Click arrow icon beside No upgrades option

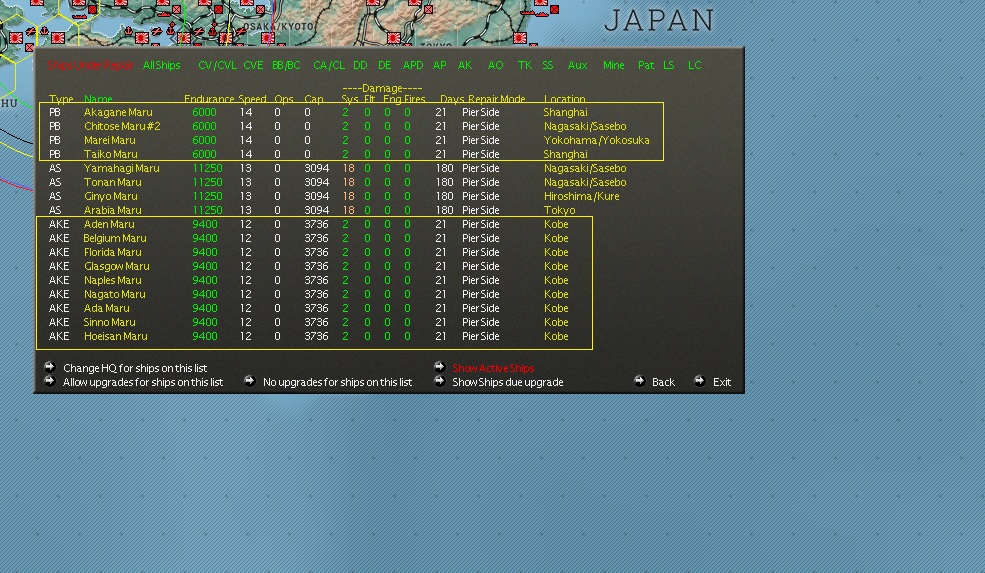[x=249, y=381]
